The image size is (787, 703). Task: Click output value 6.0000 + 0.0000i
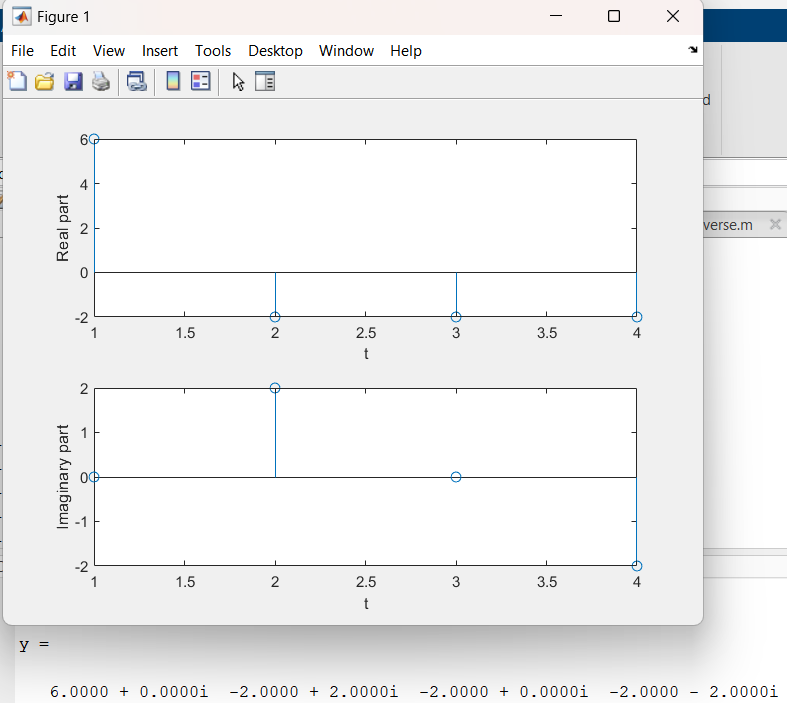(128, 692)
